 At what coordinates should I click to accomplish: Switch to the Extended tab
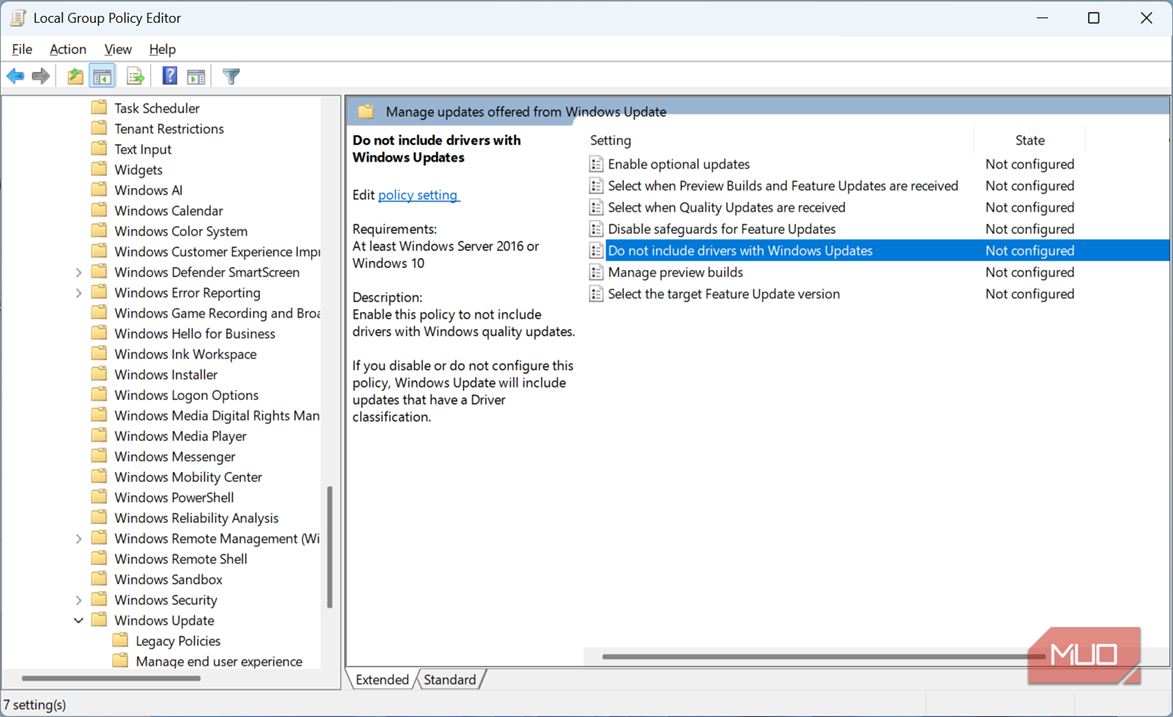(382, 680)
